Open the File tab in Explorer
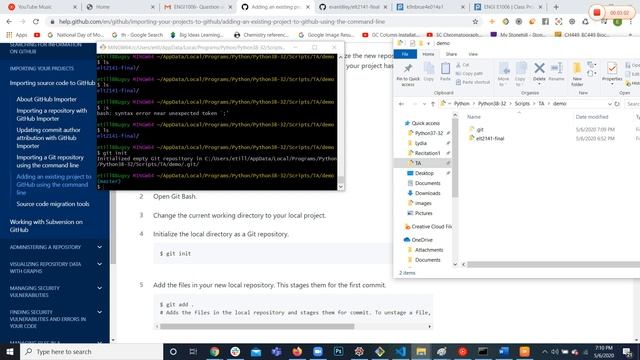 click(405, 54)
